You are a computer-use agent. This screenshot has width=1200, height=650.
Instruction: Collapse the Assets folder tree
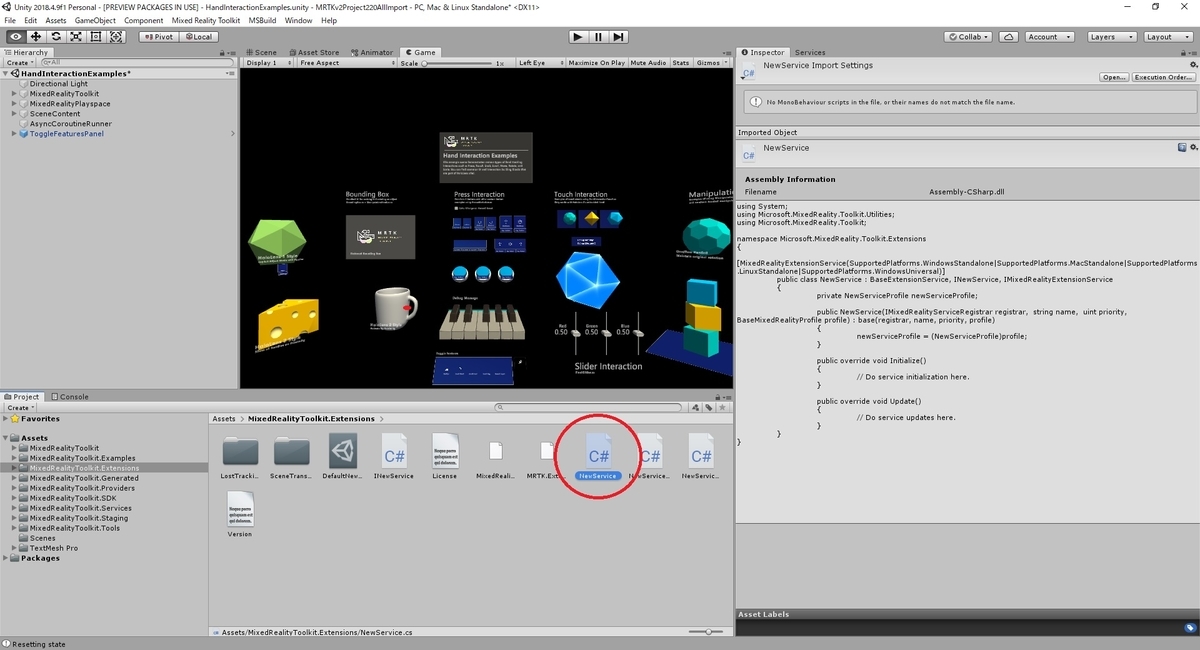coord(7,438)
